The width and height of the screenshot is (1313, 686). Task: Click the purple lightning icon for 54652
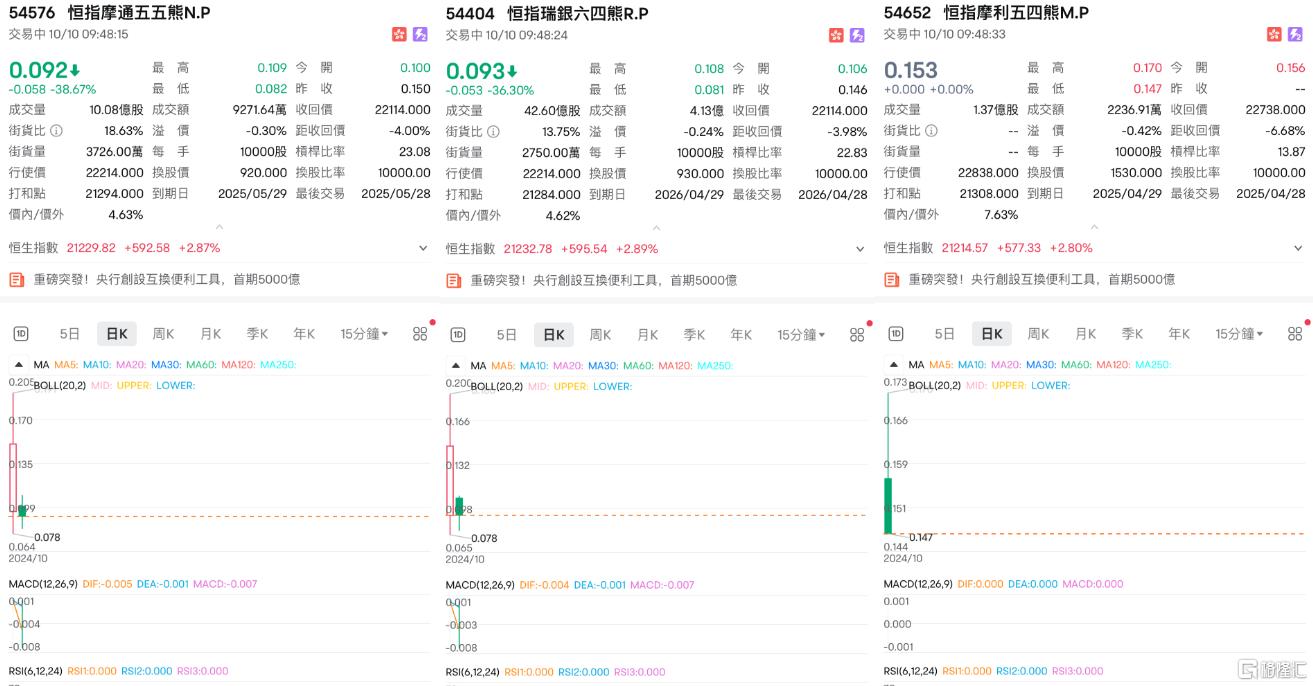click(x=1294, y=34)
